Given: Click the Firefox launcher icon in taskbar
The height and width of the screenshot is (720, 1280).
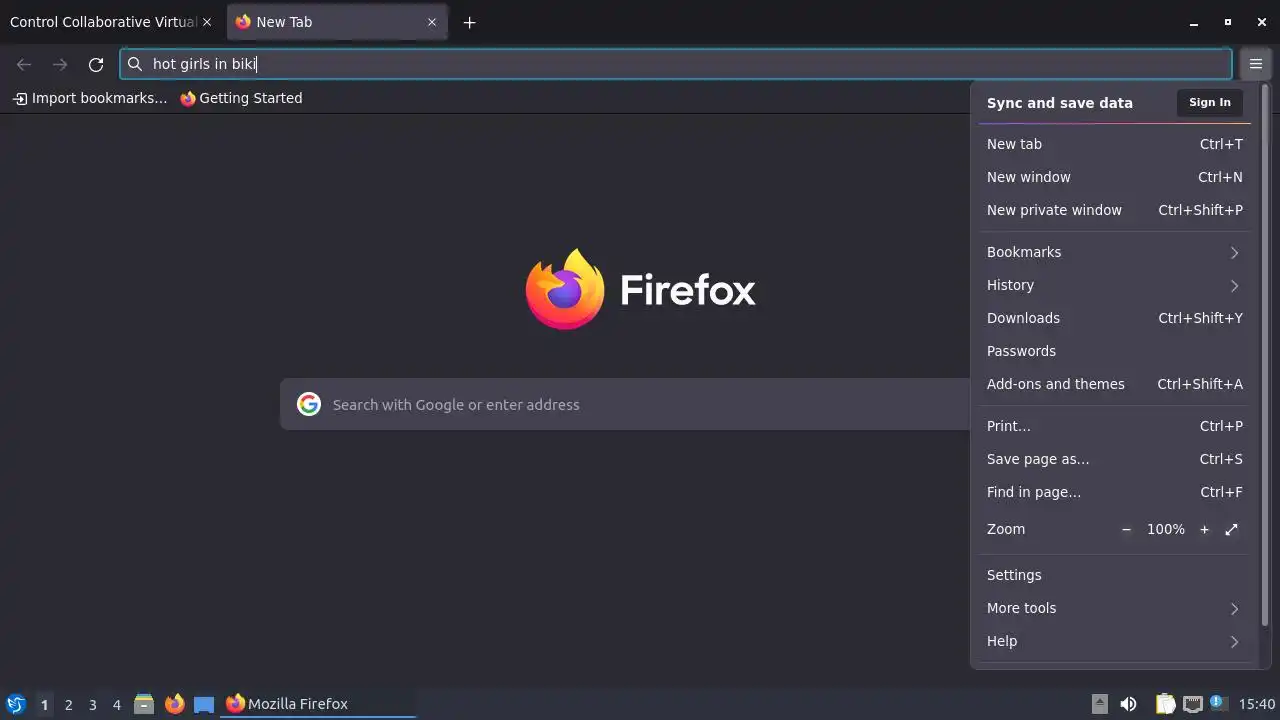Looking at the screenshot, I should point(175,704).
